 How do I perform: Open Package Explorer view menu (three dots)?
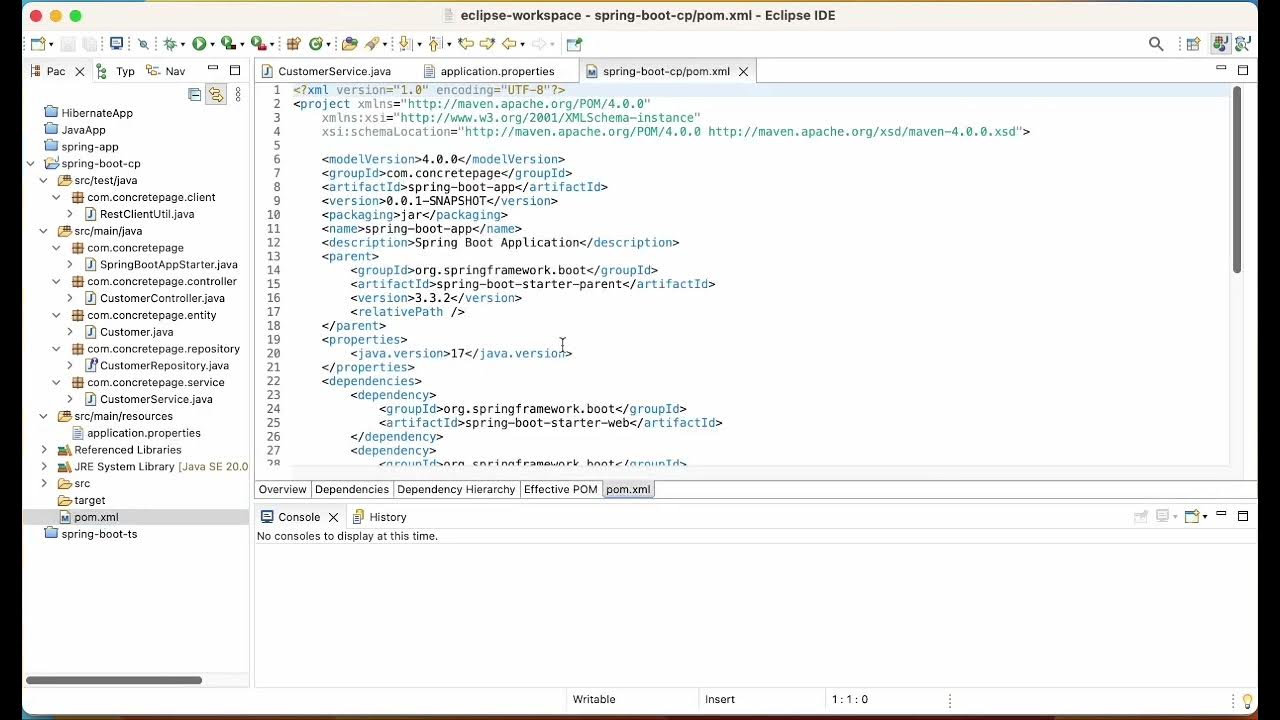click(x=238, y=95)
